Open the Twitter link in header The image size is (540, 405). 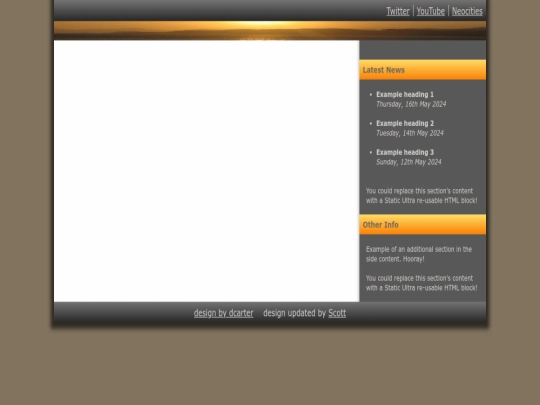(398, 11)
